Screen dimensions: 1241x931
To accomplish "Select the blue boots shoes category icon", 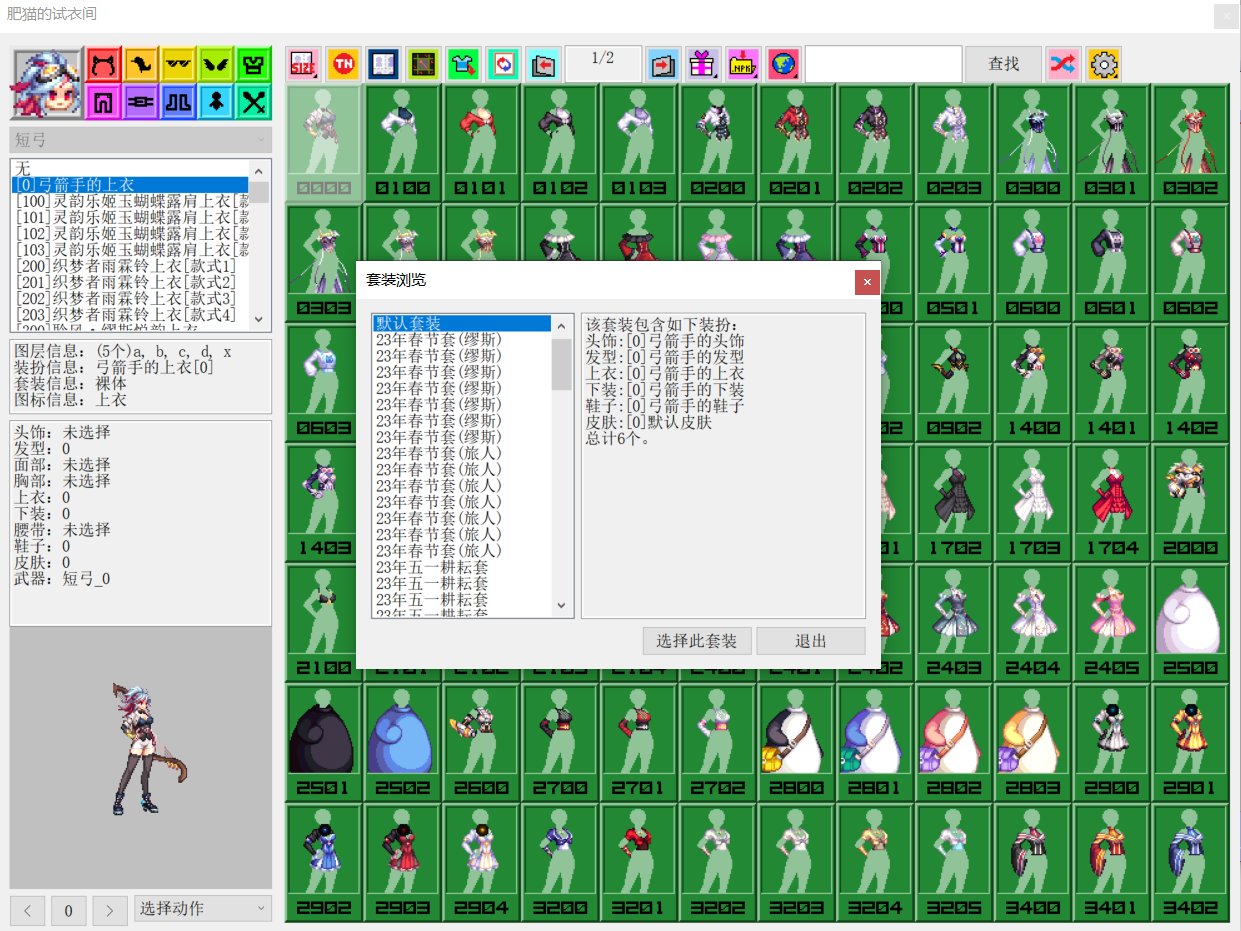I will click(x=179, y=102).
